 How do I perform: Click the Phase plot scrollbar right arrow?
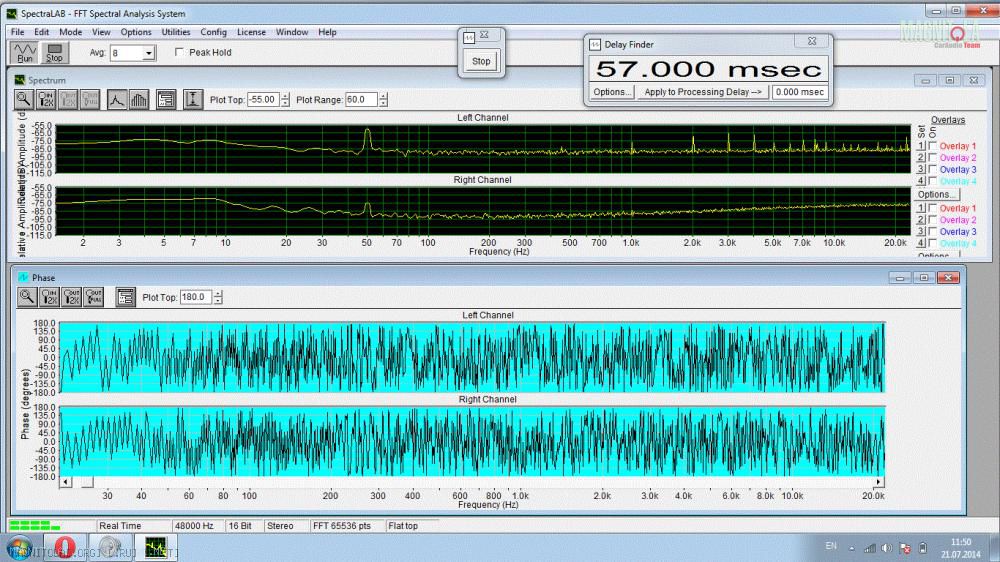pyautogui.click(x=879, y=482)
